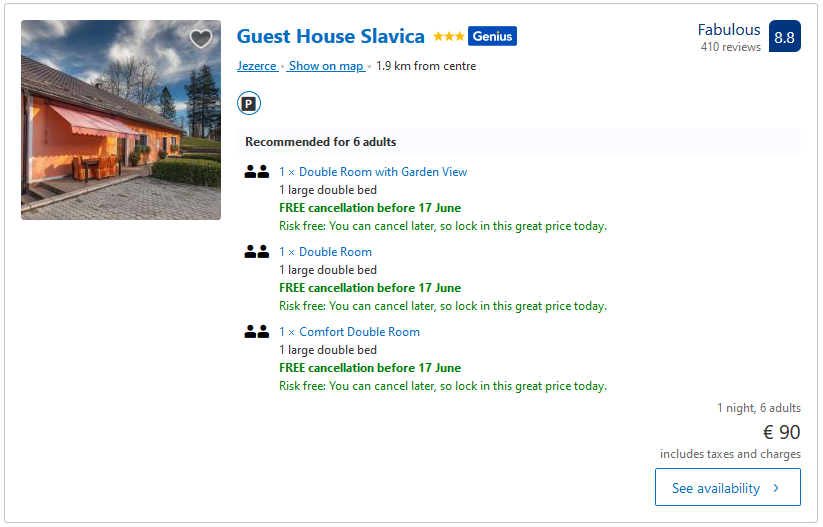Open the Double Room with Garden View link
This screenshot has height=527, width=823.
[373, 172]
